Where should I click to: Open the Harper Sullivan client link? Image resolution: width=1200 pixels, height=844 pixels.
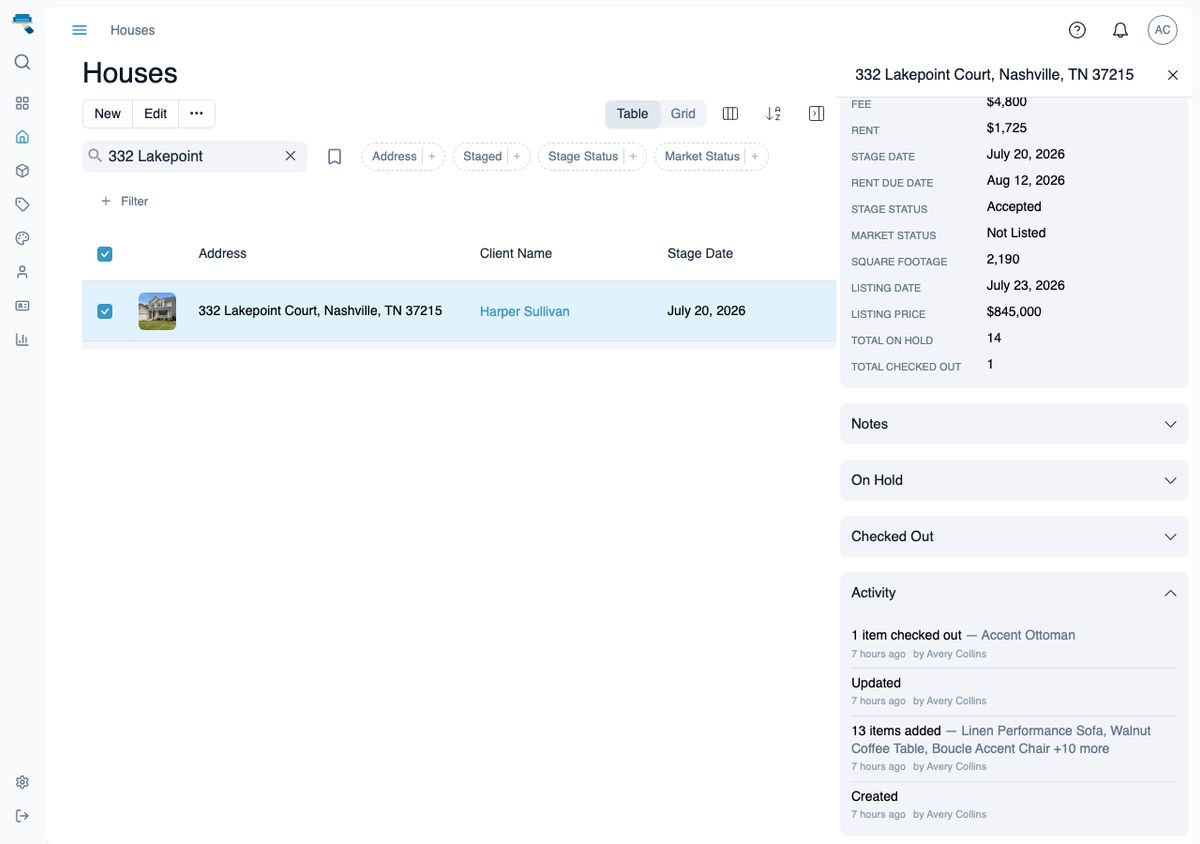(525, 311)
